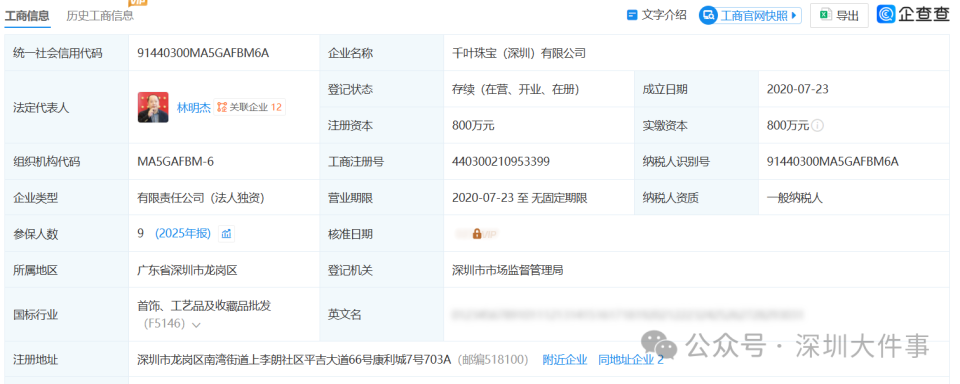Select the credit code 91440300MA5GAFBM6A under 统一社会信用代码
This screenshot has width=960, height=384.
tap(203, 53)
